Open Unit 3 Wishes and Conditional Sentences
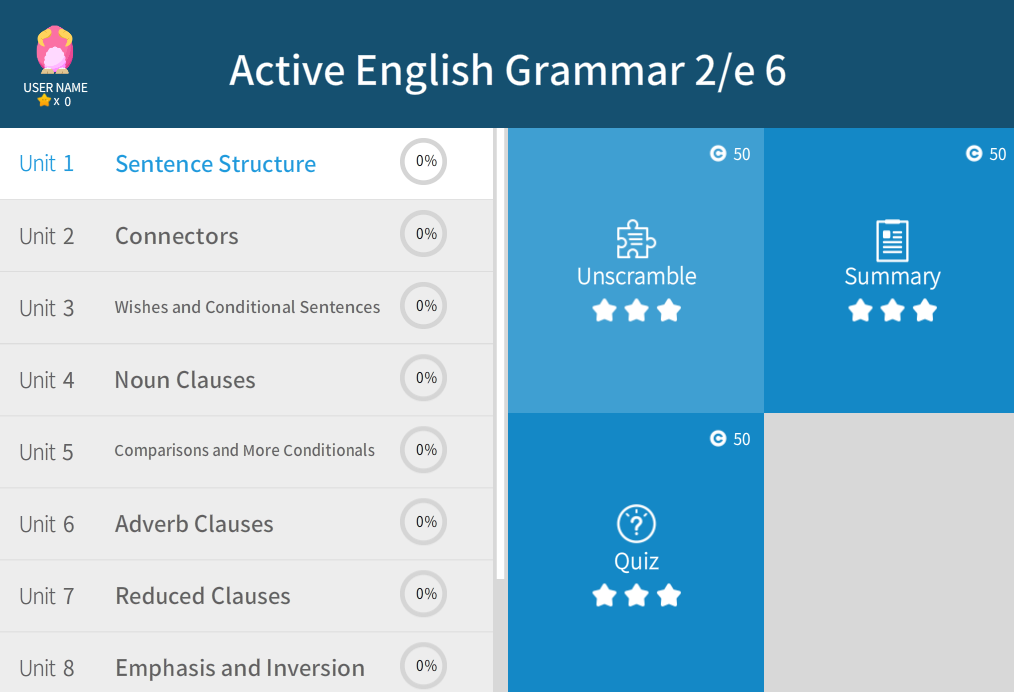The image size is (1014, 692). pyautogui.click(x=247, y=308)
